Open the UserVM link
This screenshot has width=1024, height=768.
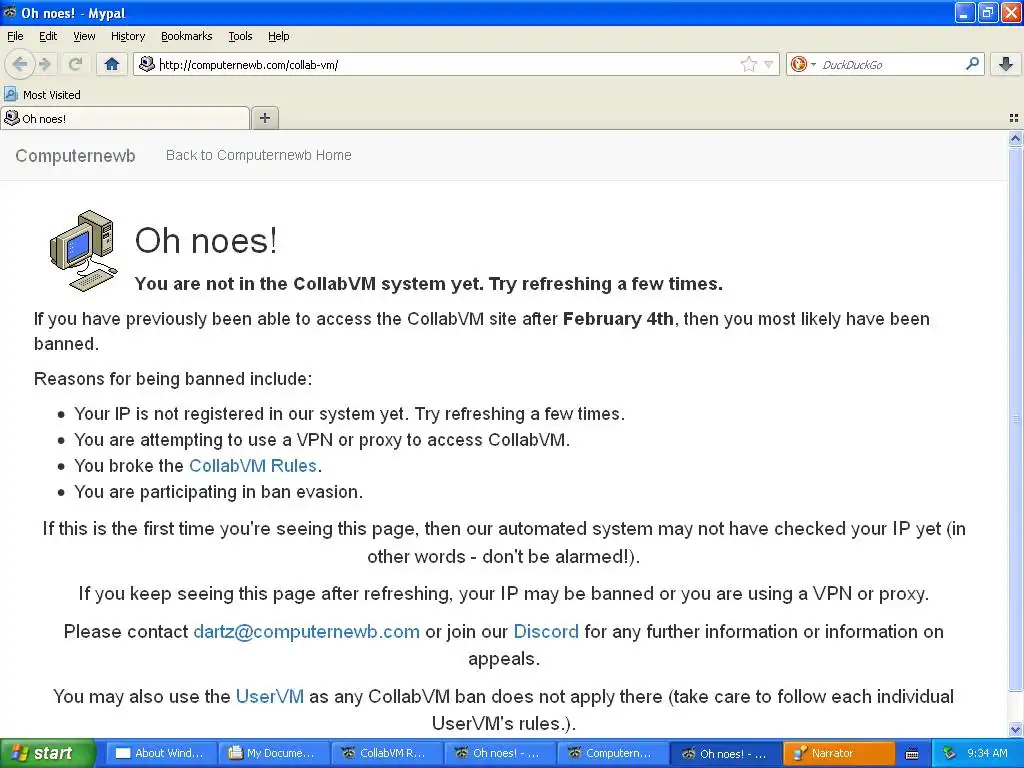(270, 696)
